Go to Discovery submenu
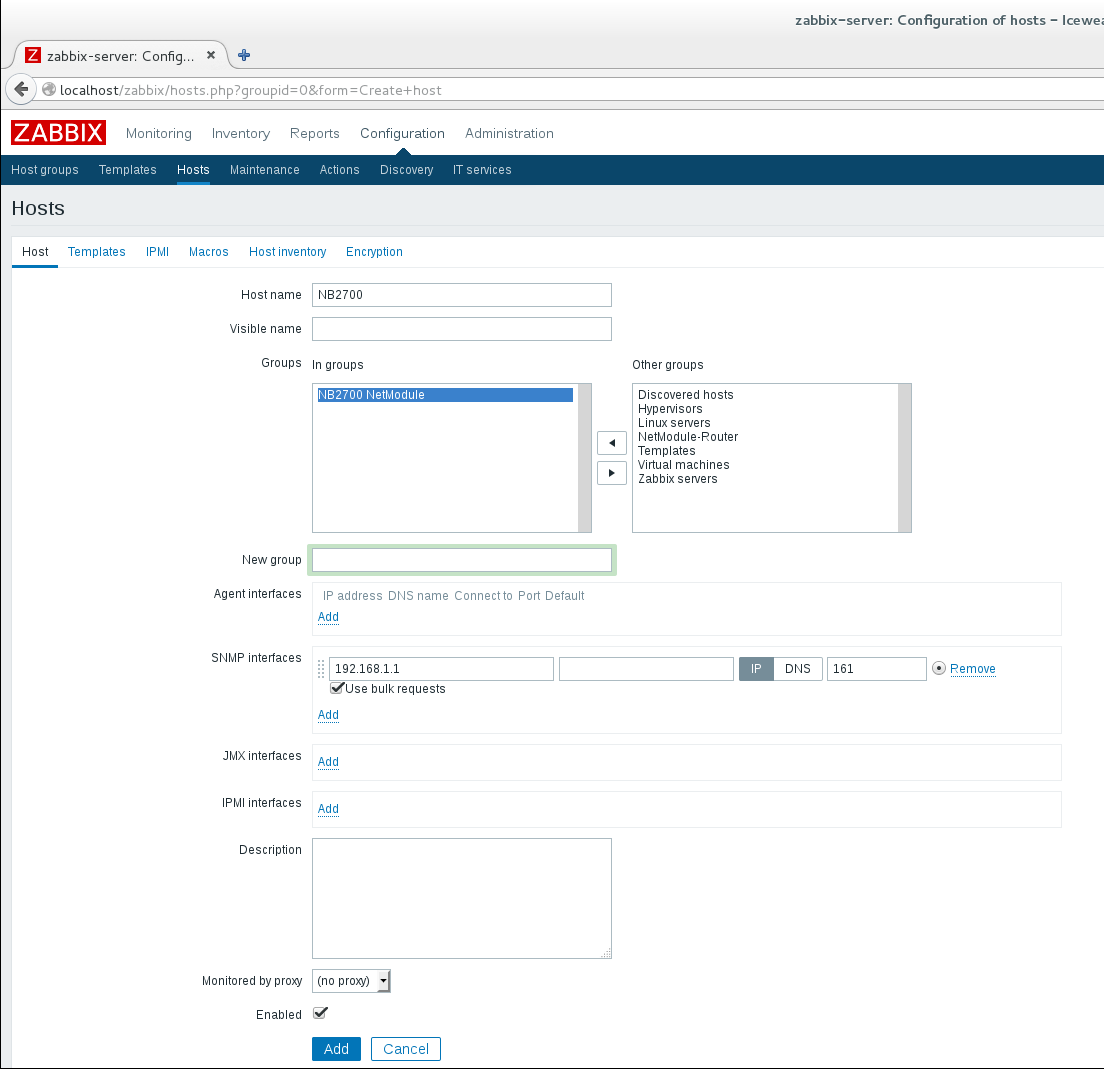 [406, 170]
